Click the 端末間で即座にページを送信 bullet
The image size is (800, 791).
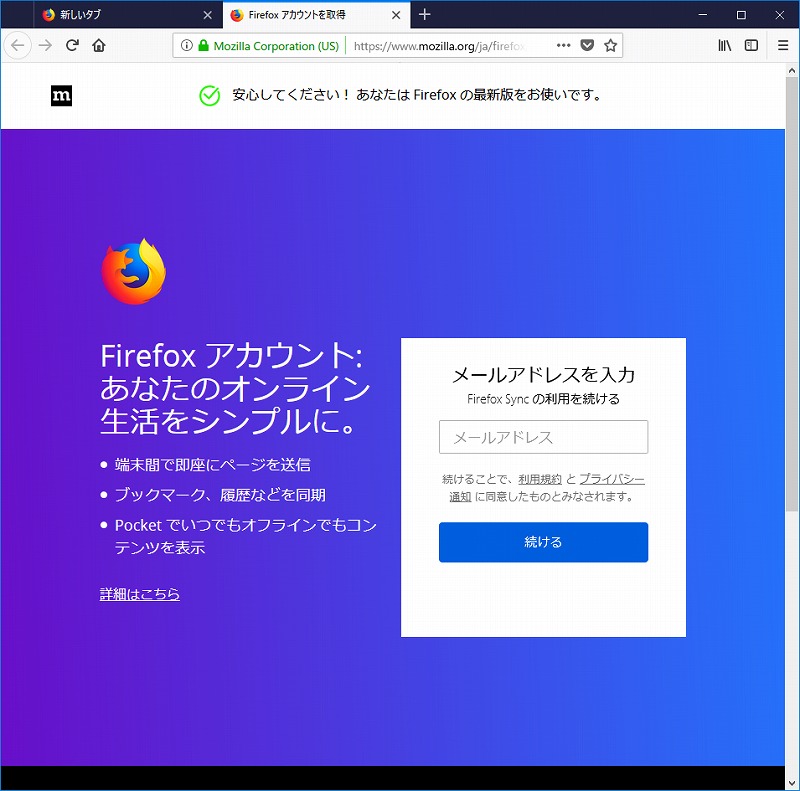click(x=212, y=464)
